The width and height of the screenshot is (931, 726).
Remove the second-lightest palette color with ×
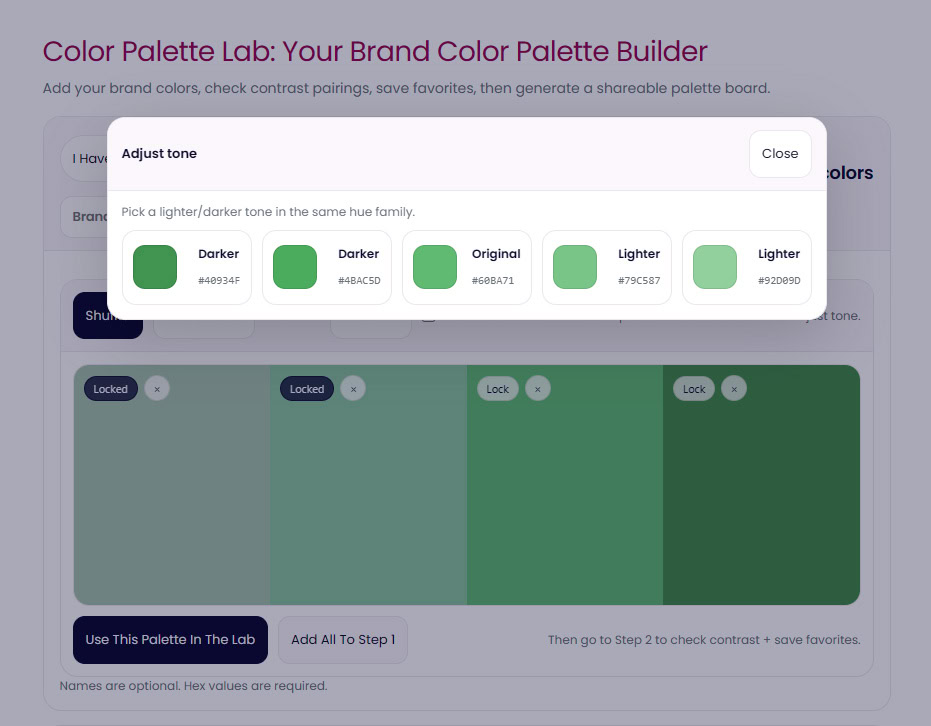(353, 389)
